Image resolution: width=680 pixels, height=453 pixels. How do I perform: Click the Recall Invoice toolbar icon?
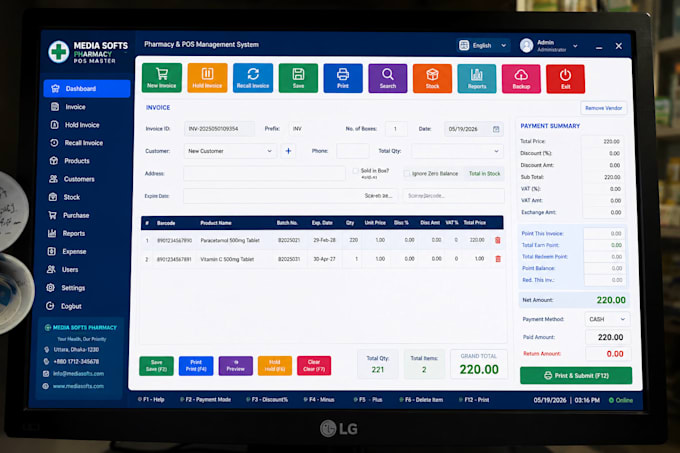pyautogui.click(x=253, y=78)
